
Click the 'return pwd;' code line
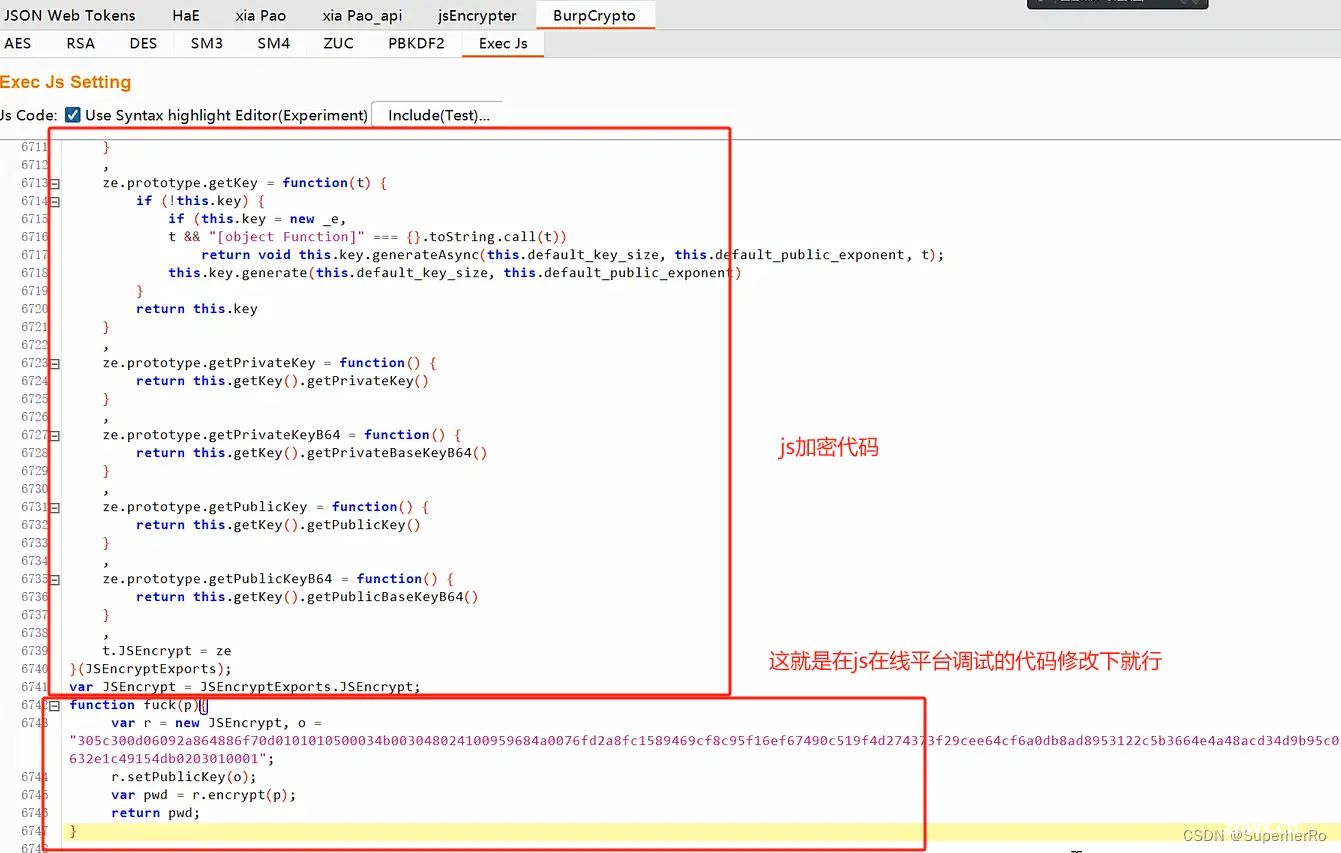coord(156,813)
